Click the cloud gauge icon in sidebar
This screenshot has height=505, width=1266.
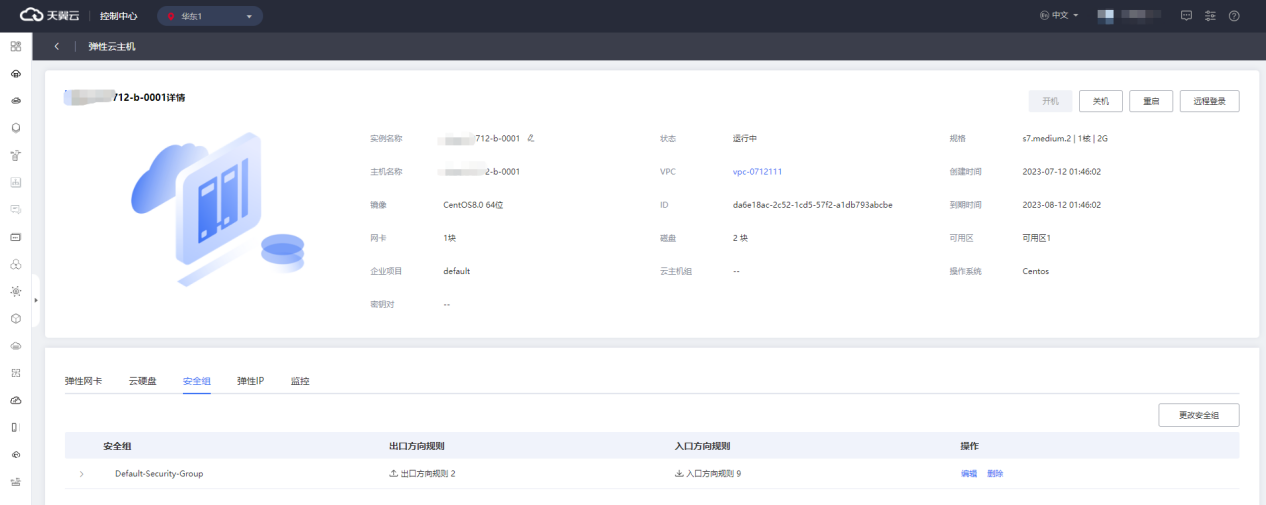coord(15,400)
